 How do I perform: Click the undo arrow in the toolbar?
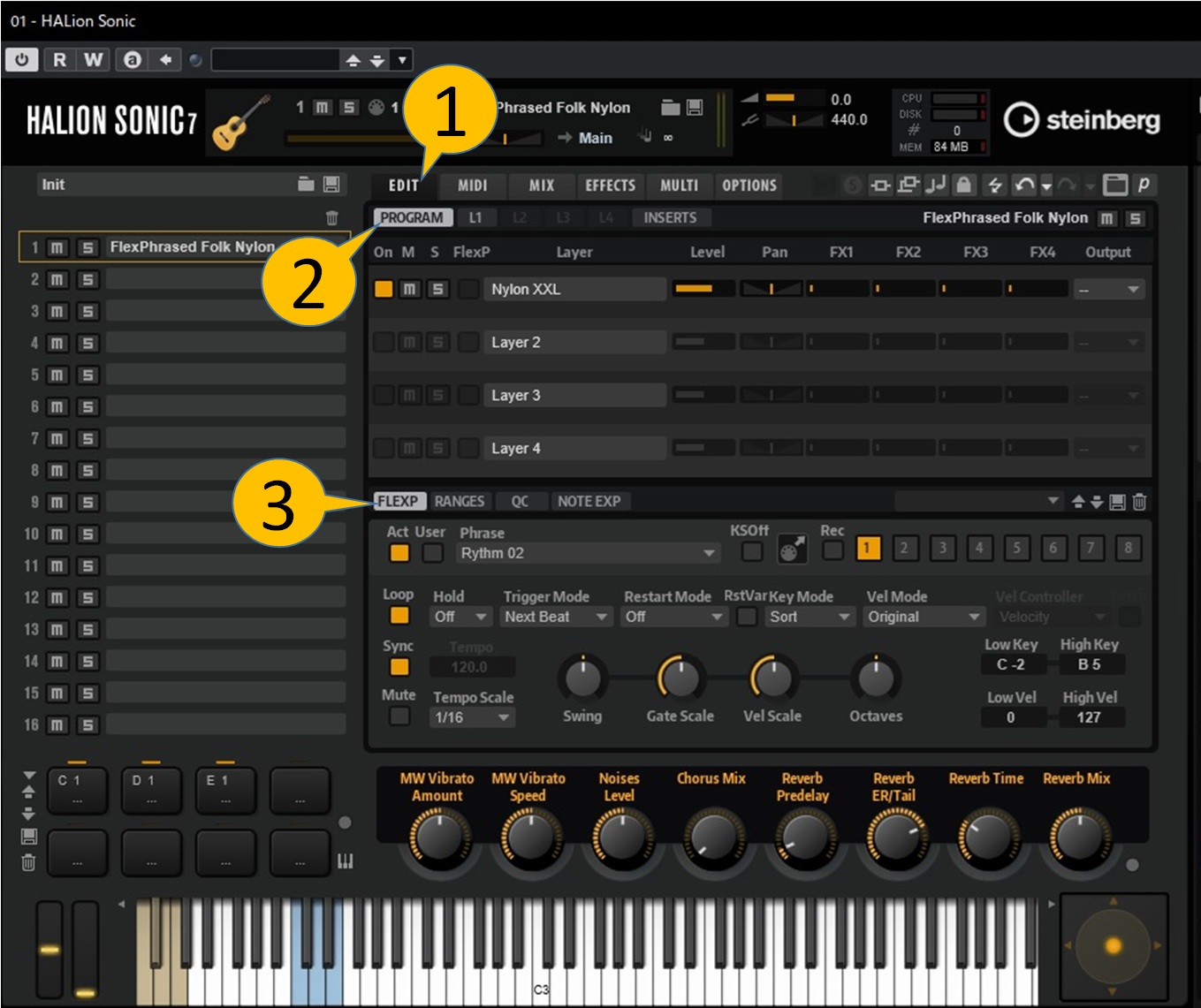(1024, 185)
